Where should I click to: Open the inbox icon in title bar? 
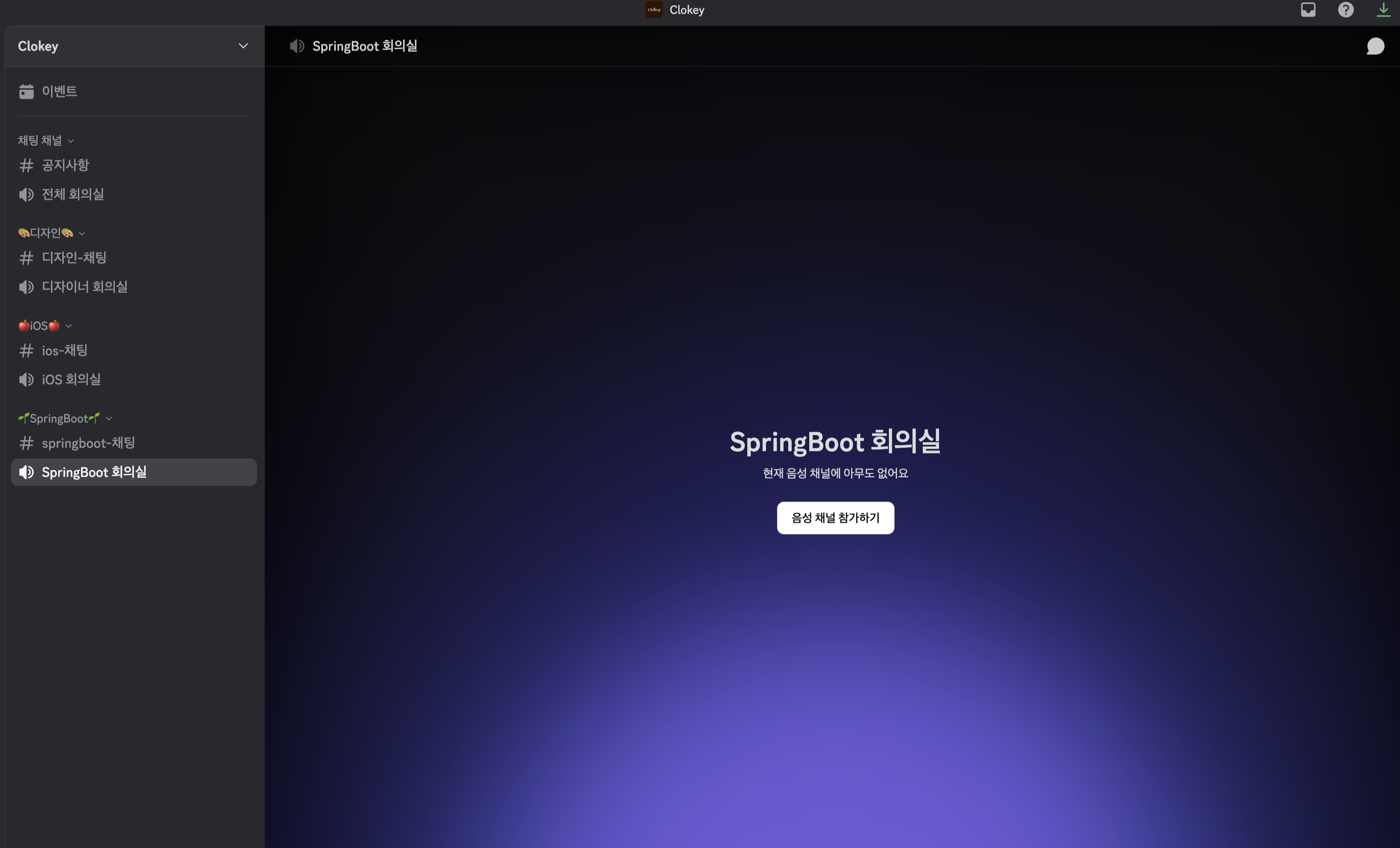tap(1308, 10)
